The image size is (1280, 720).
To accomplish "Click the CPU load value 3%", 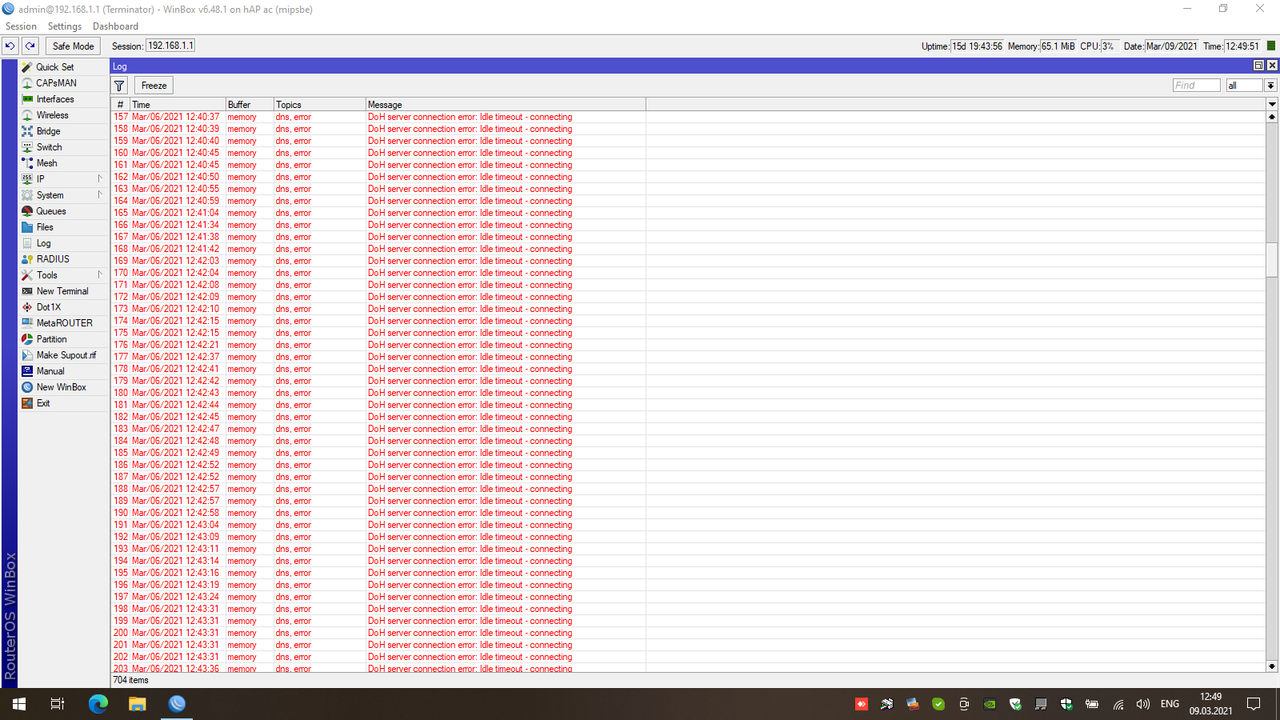I will coord(1109,46).
